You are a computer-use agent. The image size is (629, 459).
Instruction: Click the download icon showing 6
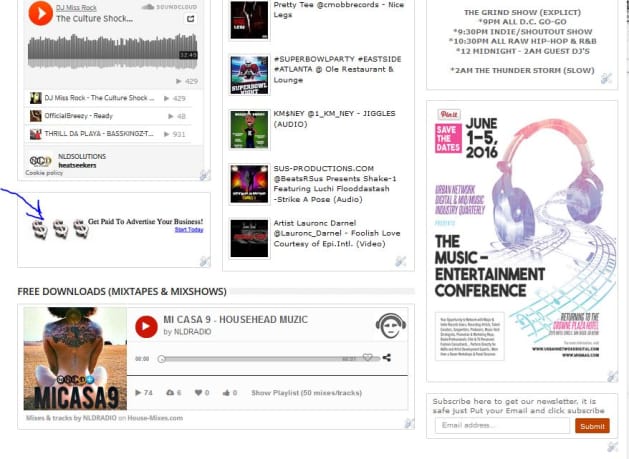(170, 392)
